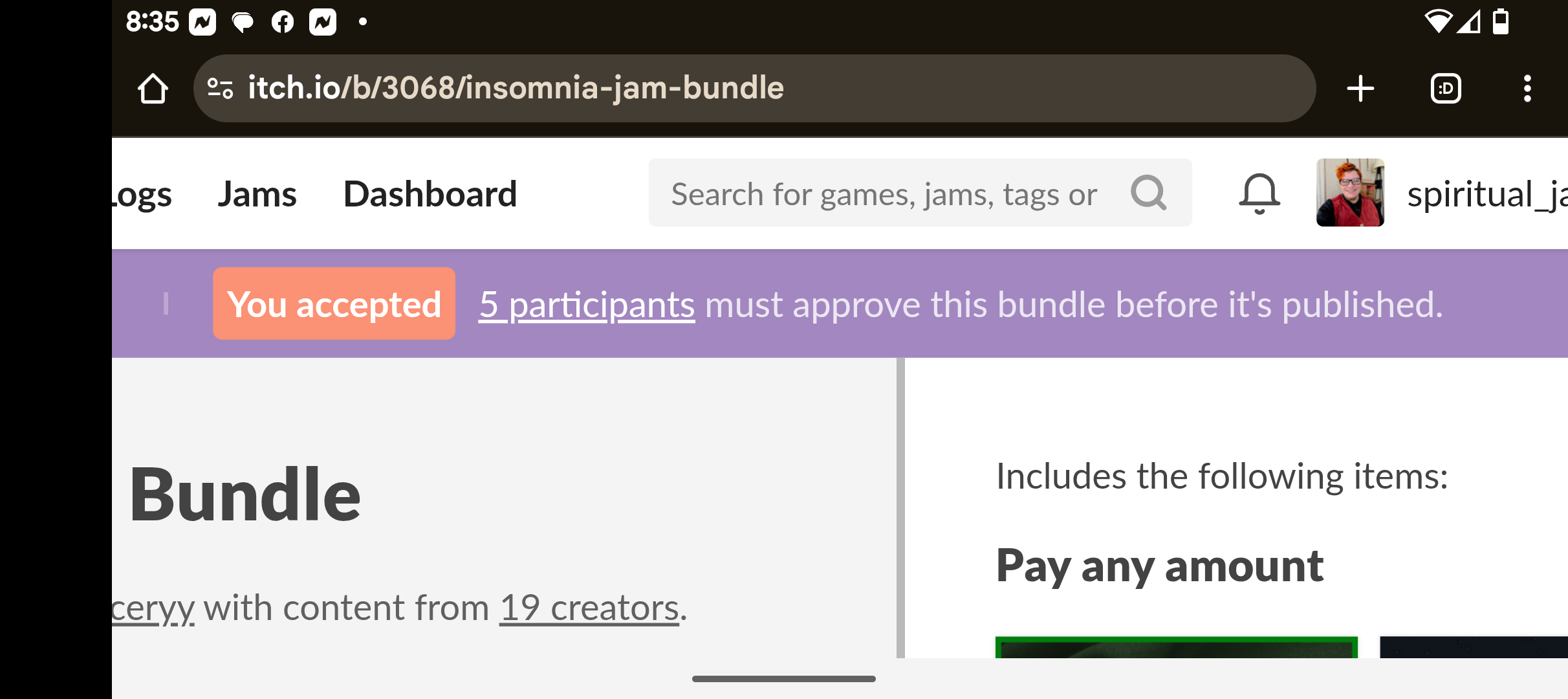Screen dimensions: 1568x699
Task: Open the 5 participants link
Action: 587,304
